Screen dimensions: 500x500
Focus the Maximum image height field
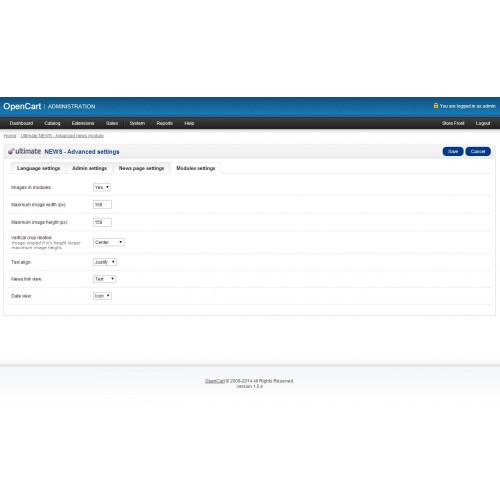tap(102, 222)
